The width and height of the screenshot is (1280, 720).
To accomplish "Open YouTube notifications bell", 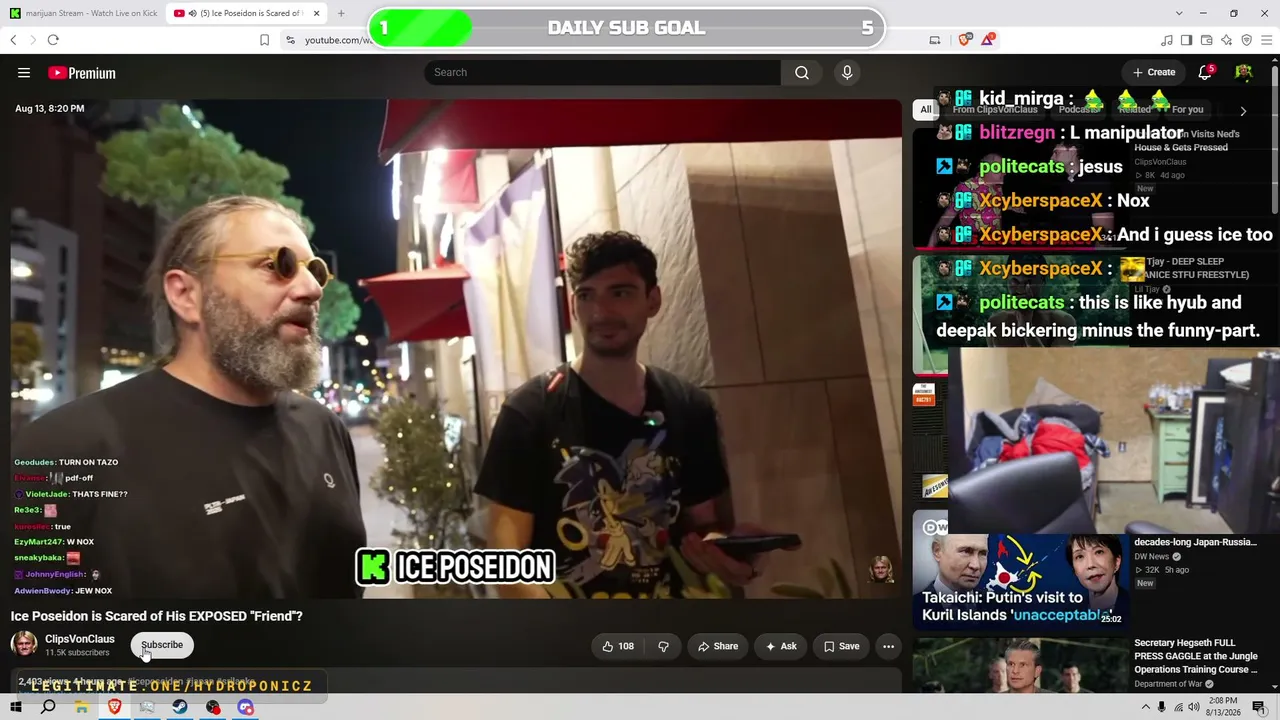I will point(1206,72).
